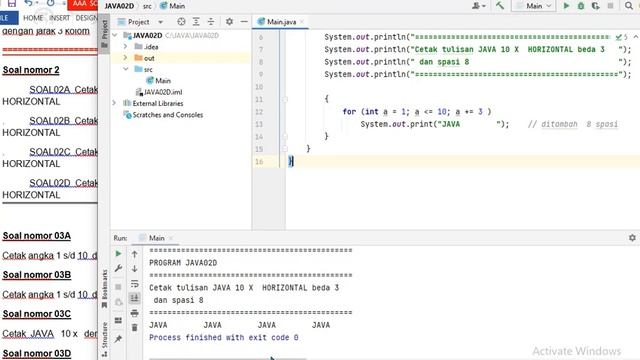Expand all in the Project panel
This screenshot has width=640, height=360.
click(x=196, y=22)
